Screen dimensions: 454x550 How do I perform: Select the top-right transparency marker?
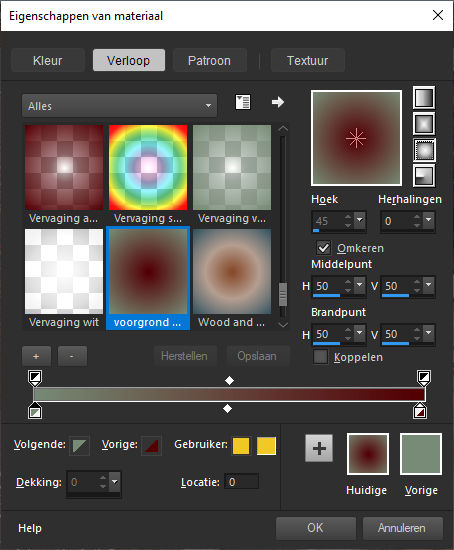[424, 378]
